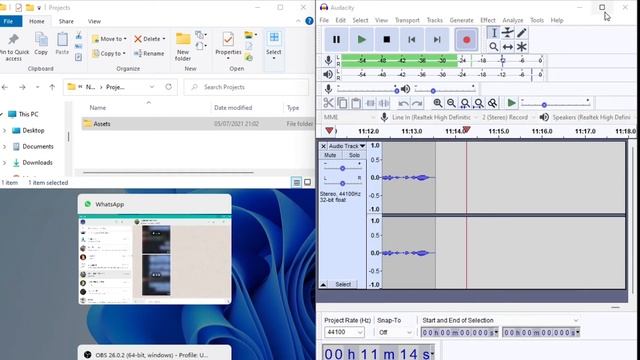Click the Cut scissors icon
This screenshot has height=360, width=640.
tap(328, 103)
